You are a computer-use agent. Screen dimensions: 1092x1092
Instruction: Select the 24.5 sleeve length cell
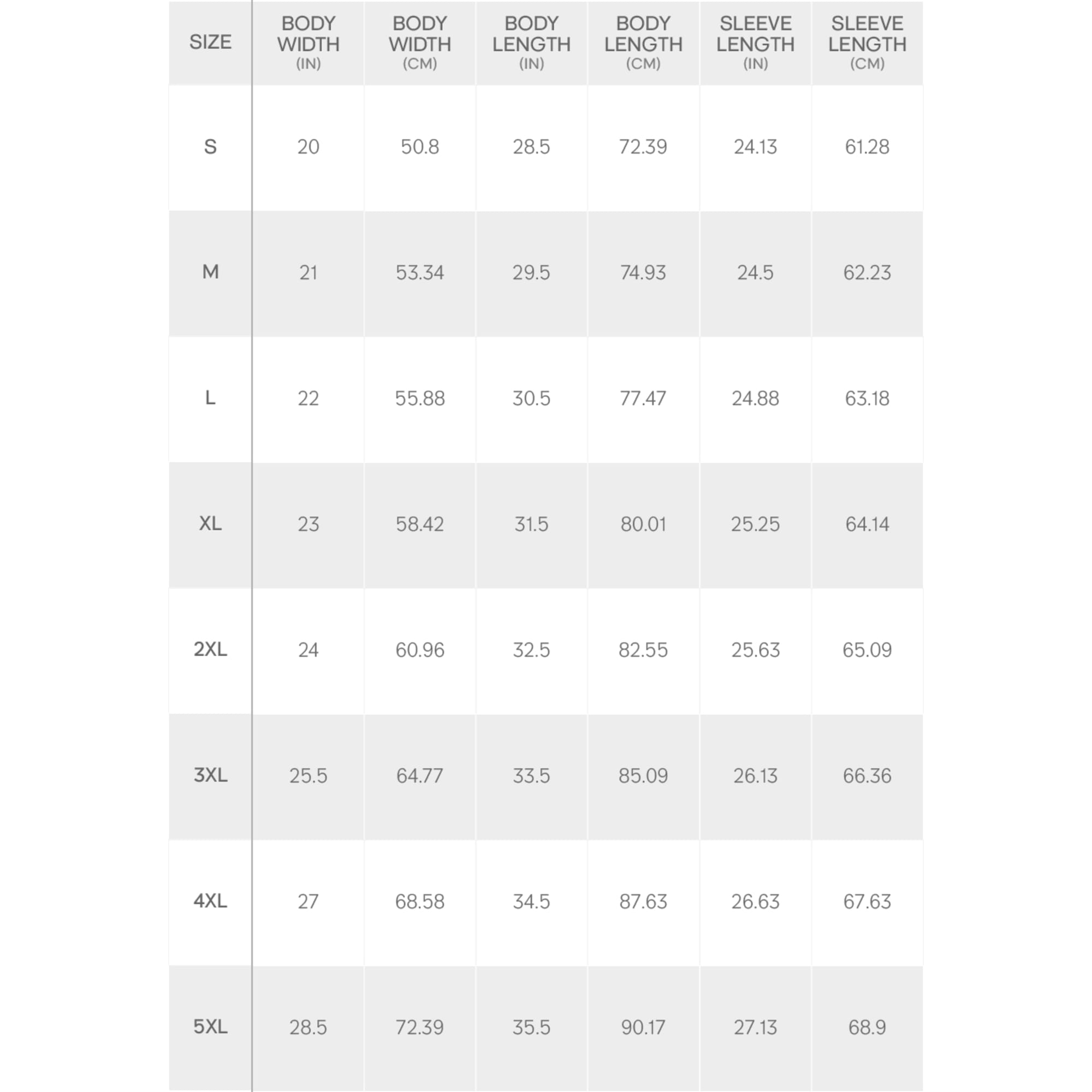tap(755, 273)
